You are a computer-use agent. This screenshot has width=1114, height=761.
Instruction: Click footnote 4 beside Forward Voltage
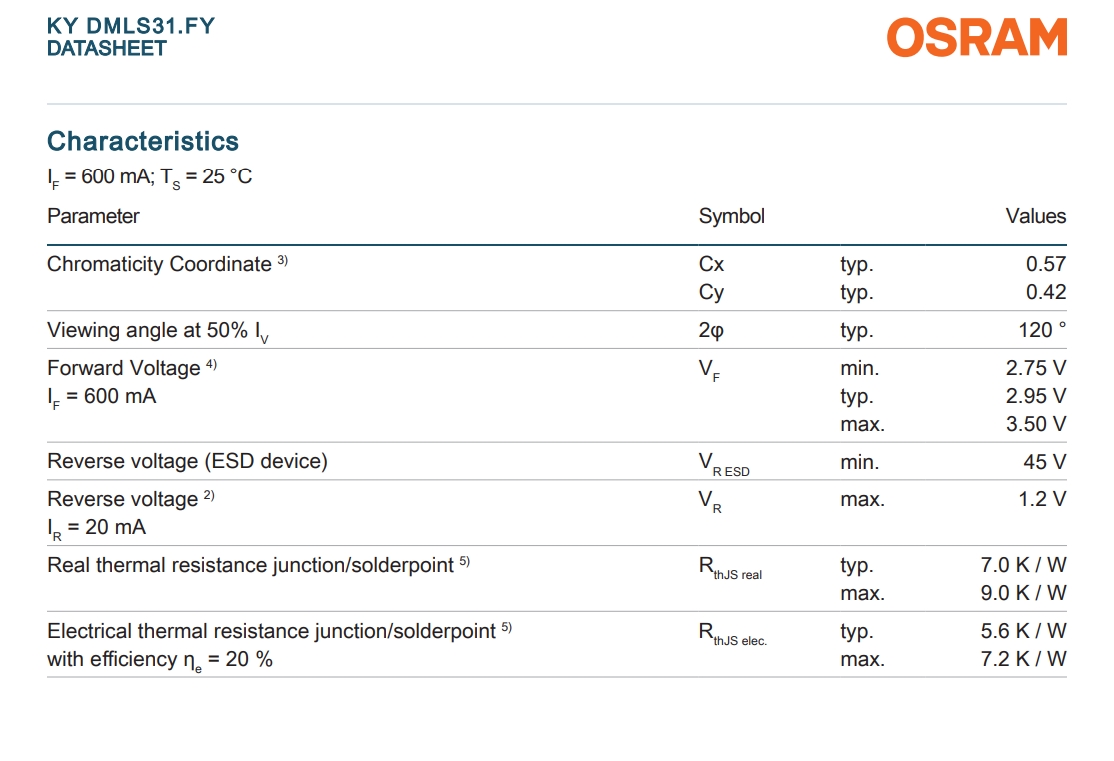[x=212, y=365]
